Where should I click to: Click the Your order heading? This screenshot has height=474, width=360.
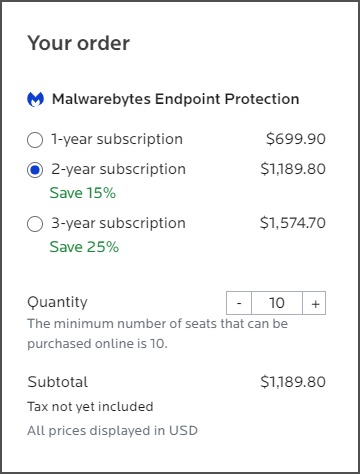pos(79,43)
